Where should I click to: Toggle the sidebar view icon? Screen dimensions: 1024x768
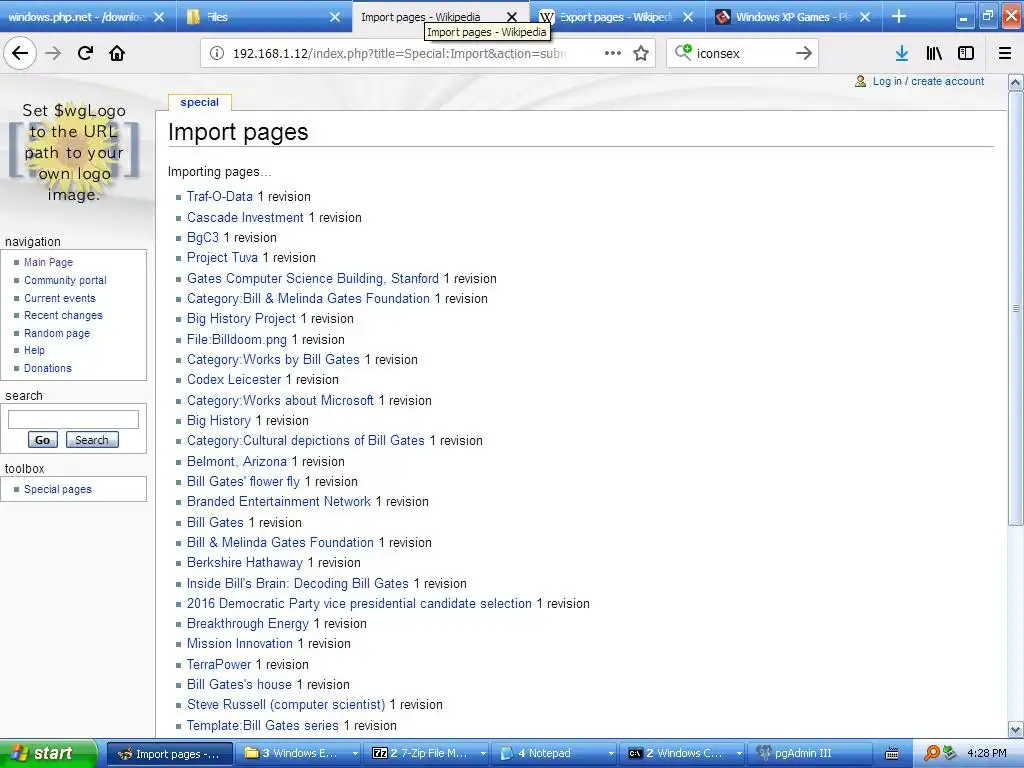966,54
